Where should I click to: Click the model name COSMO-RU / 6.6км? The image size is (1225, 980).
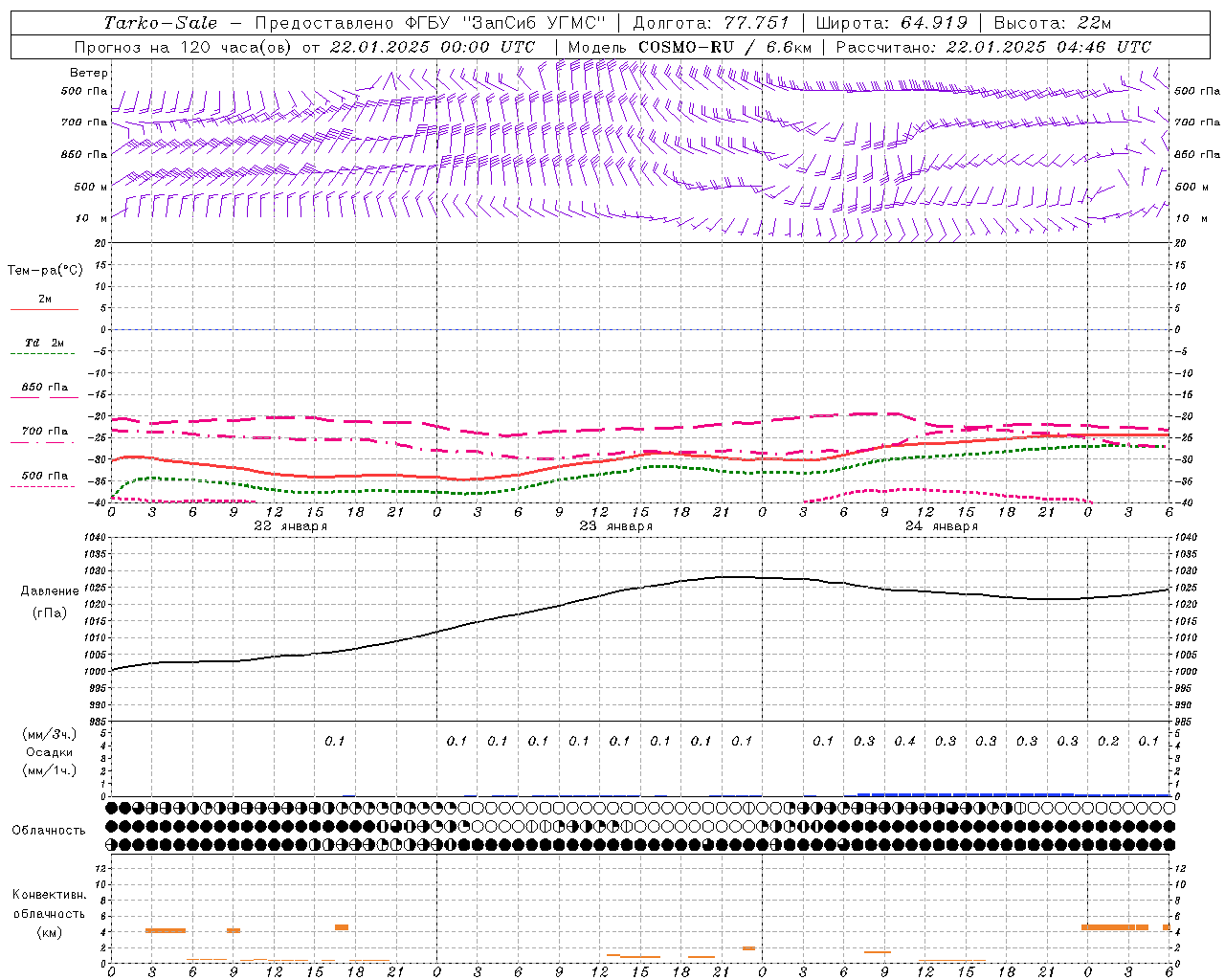pos(724,47)
